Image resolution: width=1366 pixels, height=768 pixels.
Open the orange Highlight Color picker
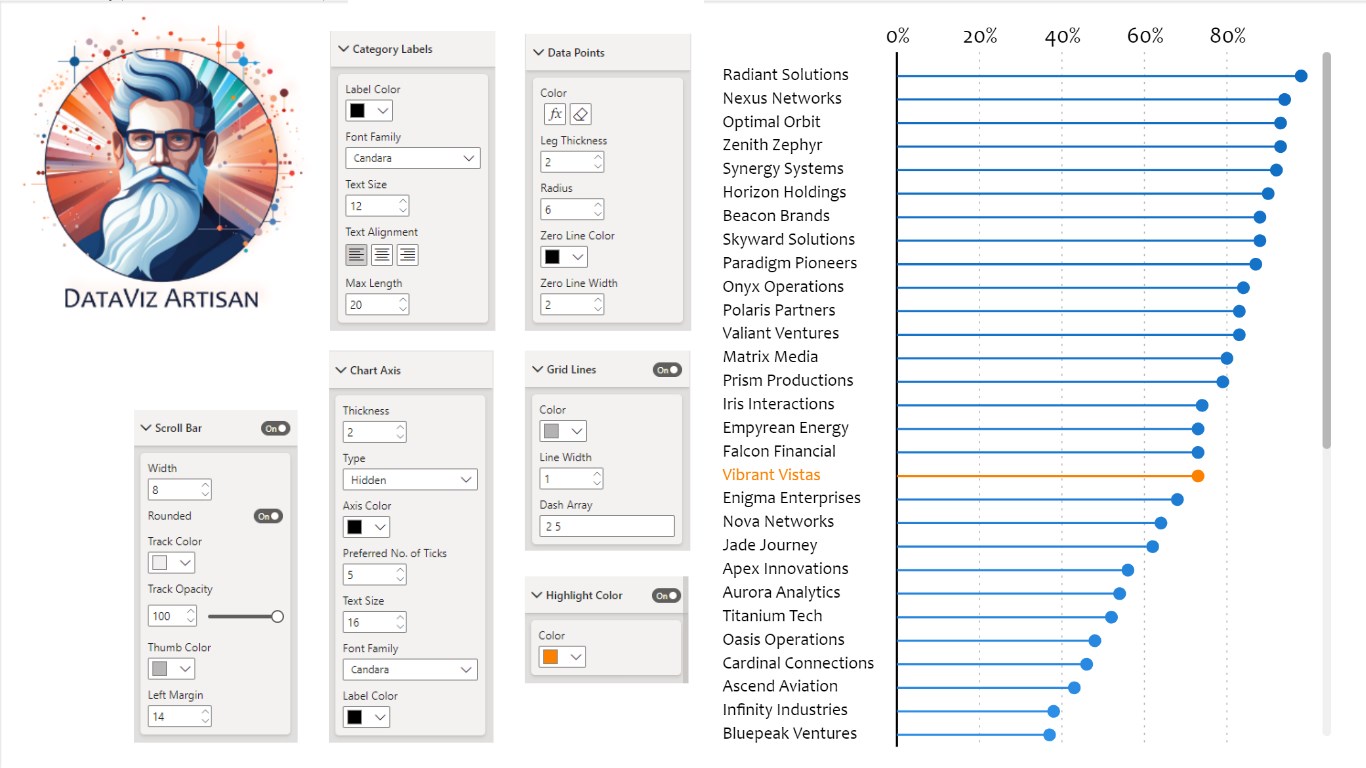562,657
